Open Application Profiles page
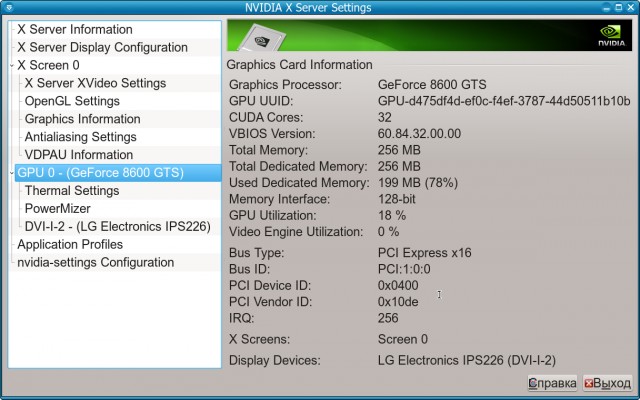The image size is (640, 400). [70, 244]
